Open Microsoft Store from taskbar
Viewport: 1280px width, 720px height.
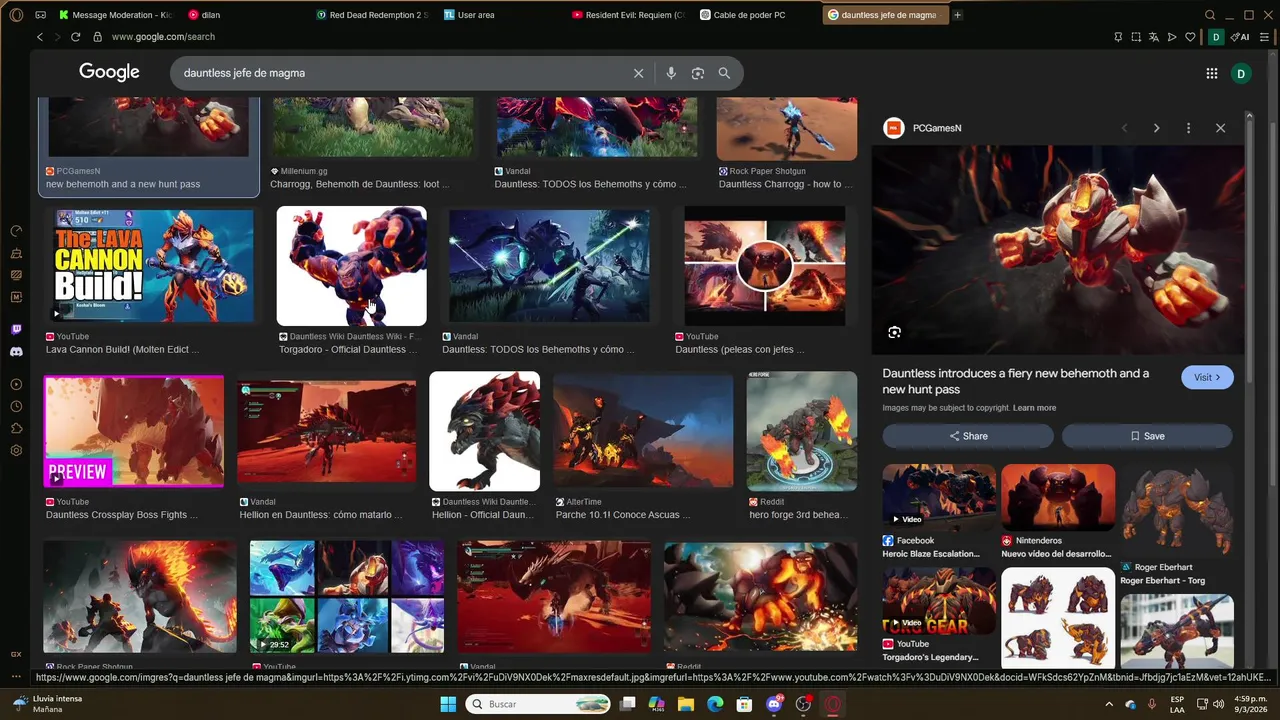tap(744, 704)
